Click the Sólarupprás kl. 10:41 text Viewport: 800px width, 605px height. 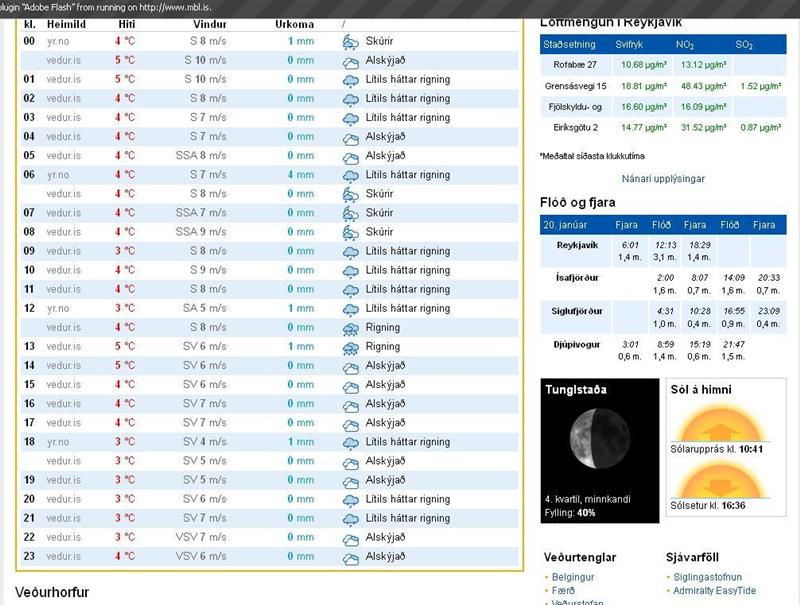[x=716, y=449]
